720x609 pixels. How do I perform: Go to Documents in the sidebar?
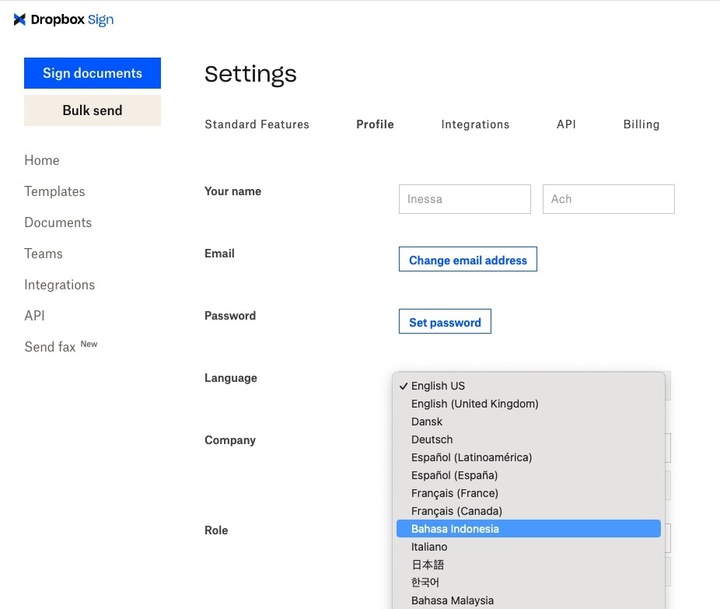point(58,222)
